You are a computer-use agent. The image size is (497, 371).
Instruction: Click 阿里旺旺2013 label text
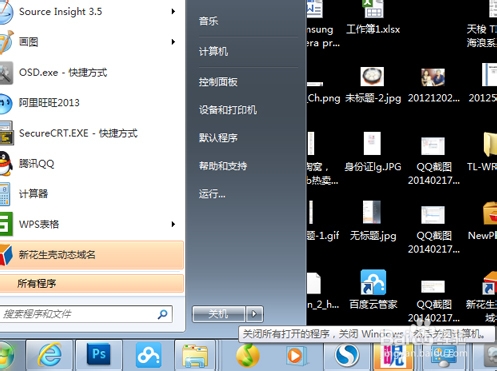(49, 103)
